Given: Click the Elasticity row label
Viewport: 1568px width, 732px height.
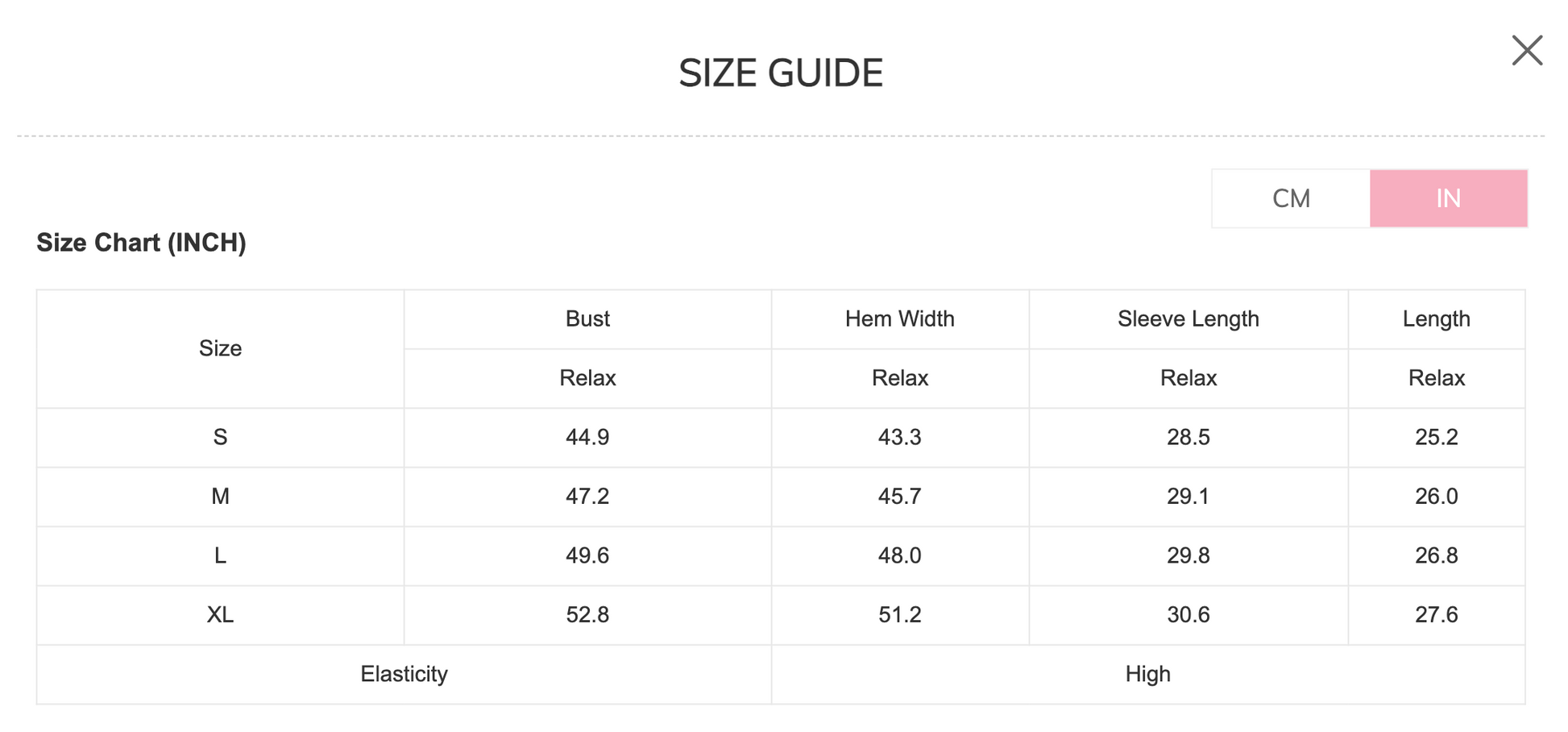Looking at the screenshot, I should (404, 674).
